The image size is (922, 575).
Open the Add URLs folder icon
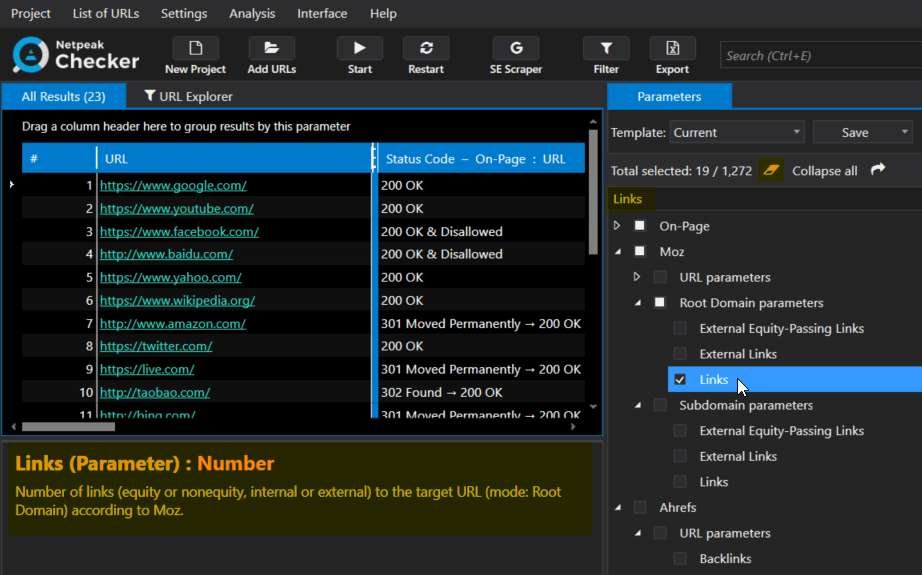[271, 48]
